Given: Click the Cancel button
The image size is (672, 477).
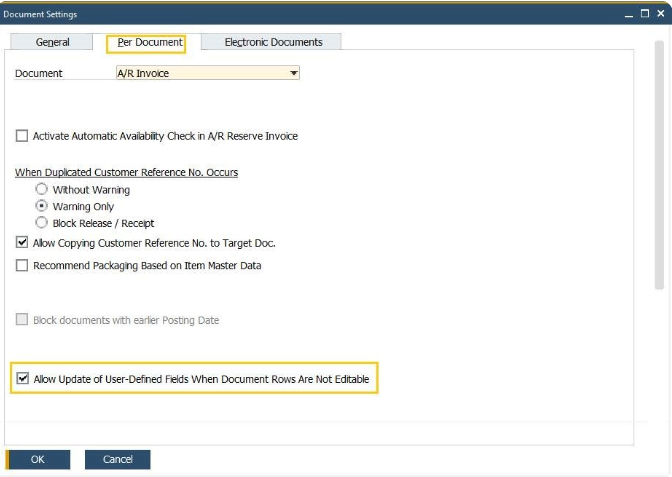Looking at the screenshot, I should click(117, 459).
